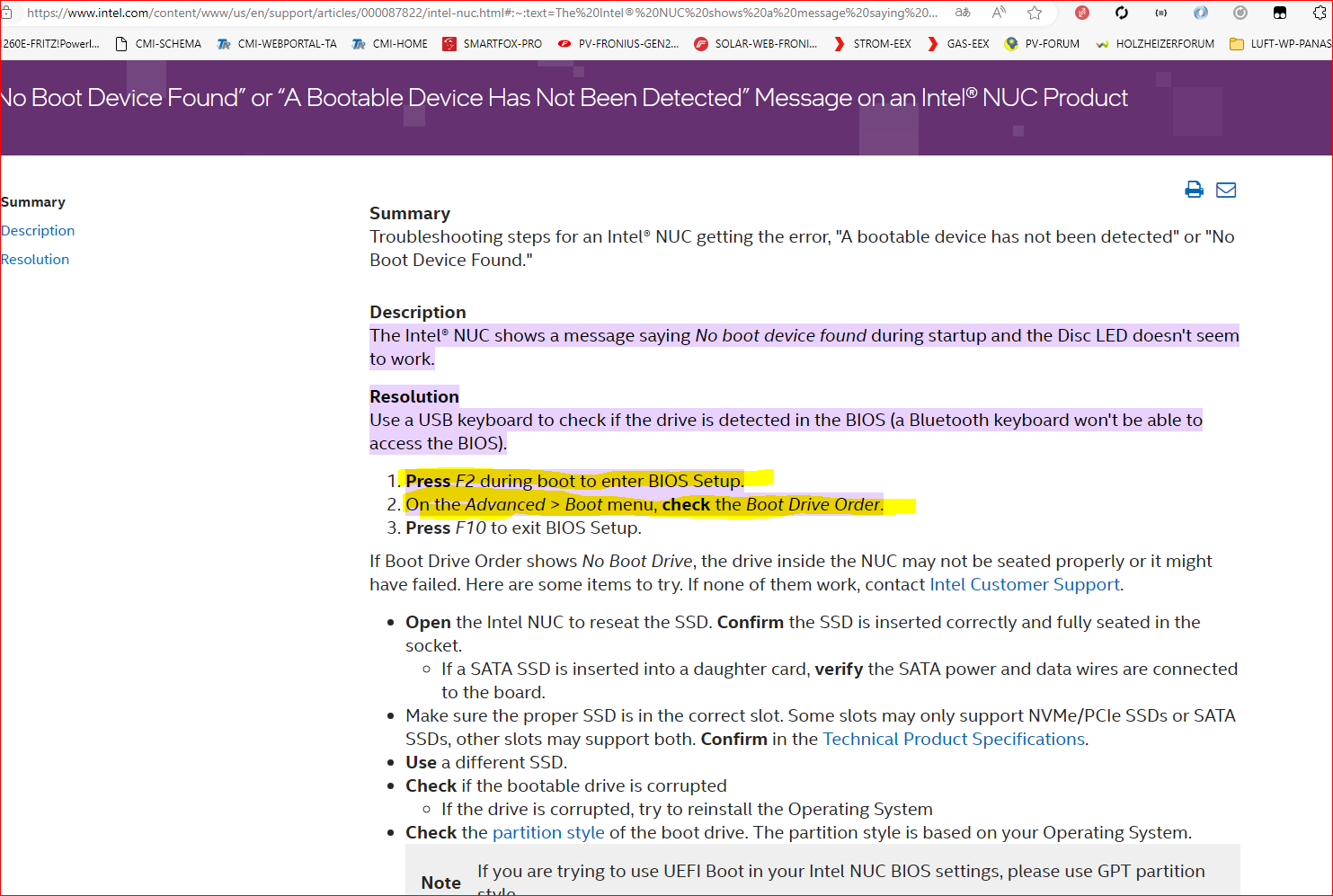Open the CMI-HOME bookmark
Viewport: 1333px width, 896px height.
(390, 43)
